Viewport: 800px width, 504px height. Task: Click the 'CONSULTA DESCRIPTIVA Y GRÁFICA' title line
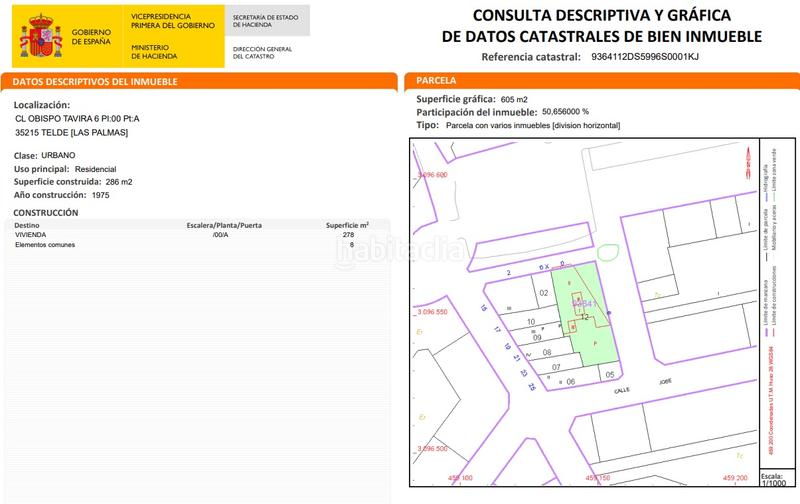click(x=602, y=15)
